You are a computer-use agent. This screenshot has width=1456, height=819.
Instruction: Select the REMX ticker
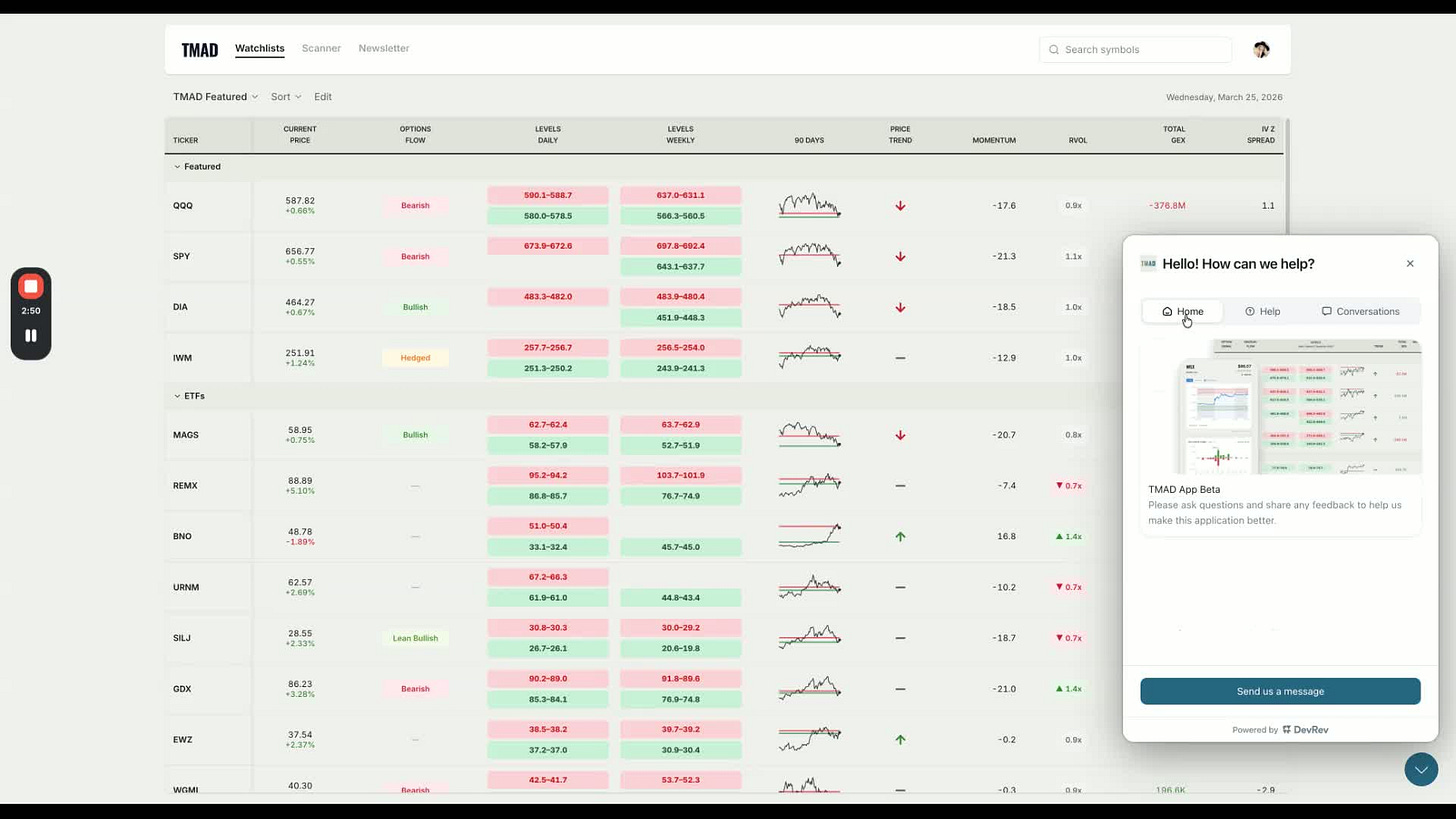click(185, 486)
